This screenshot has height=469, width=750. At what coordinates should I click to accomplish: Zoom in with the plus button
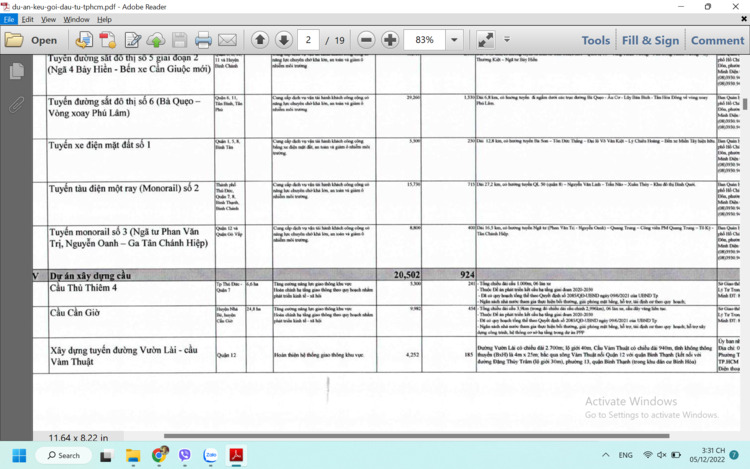(x=390, y=40)
